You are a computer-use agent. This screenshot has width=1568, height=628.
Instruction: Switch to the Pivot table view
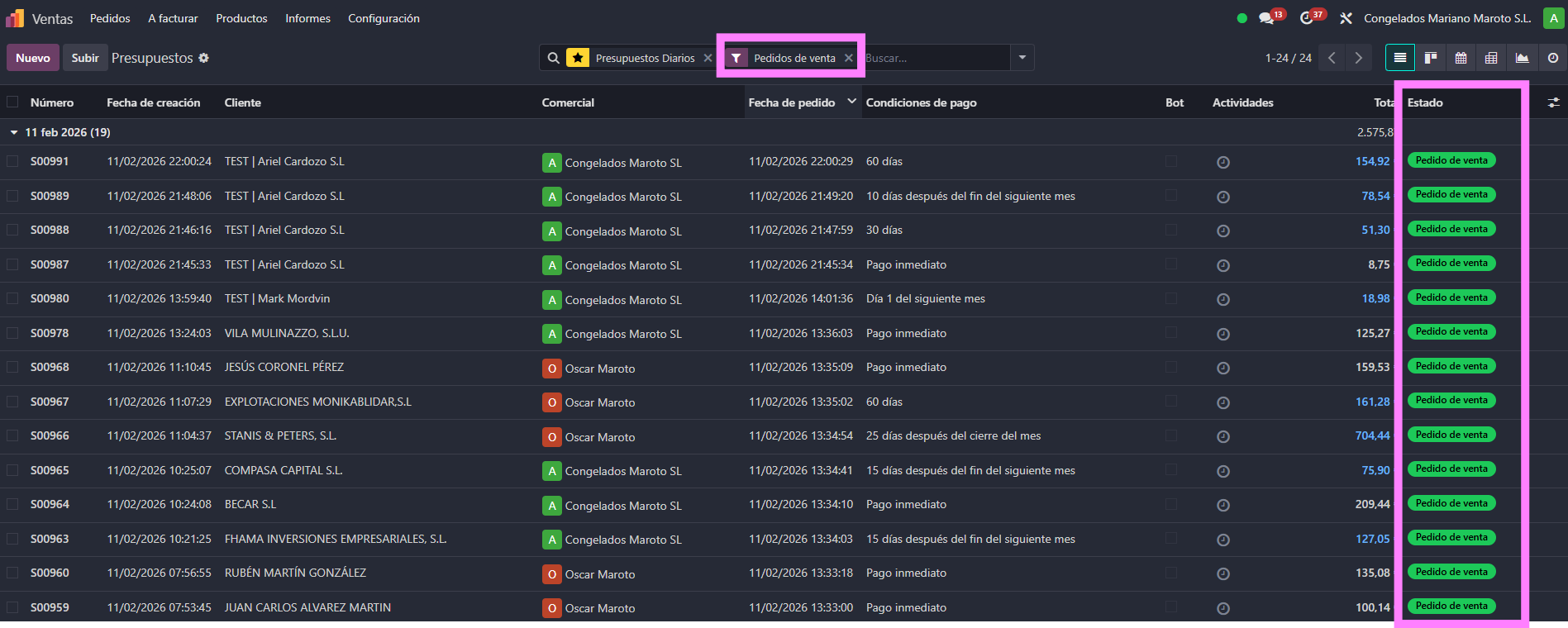[x=1490, y=58]
